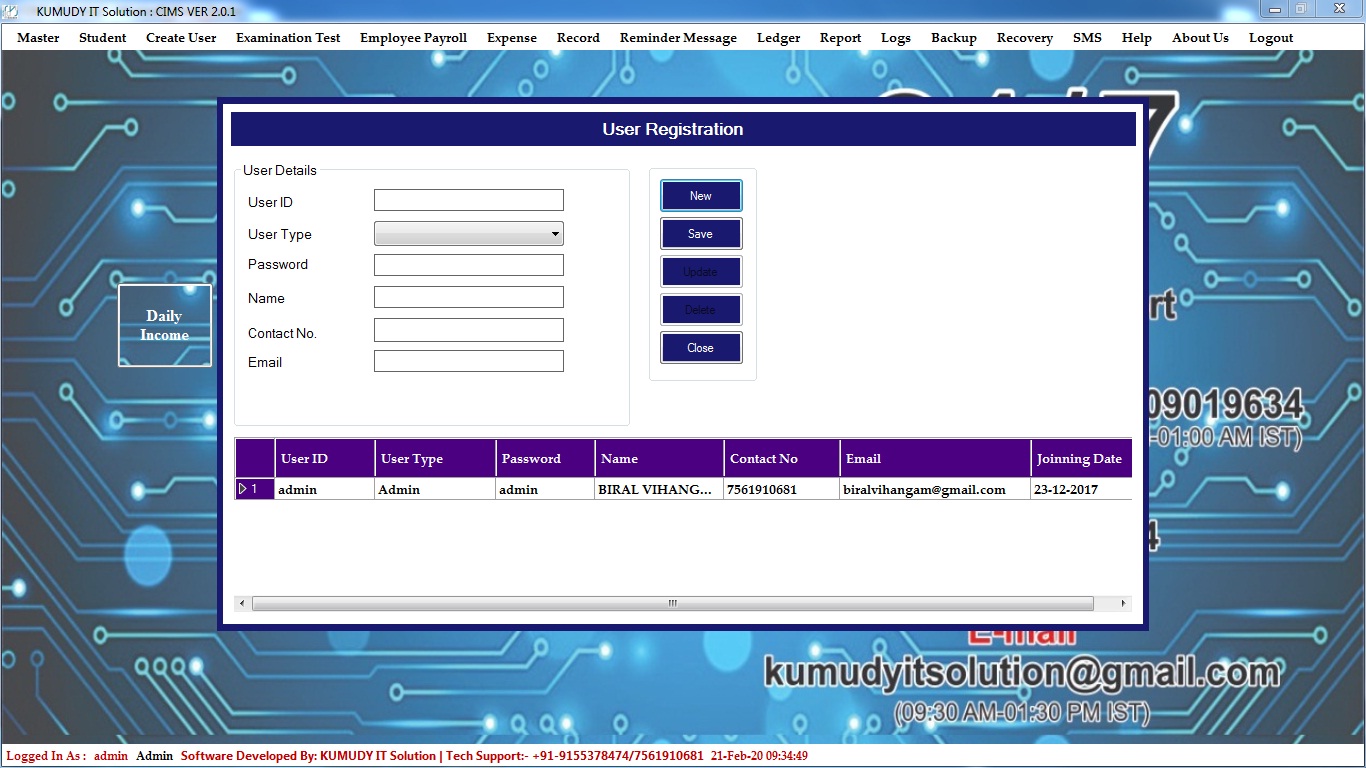Open the Reminder Message menu
1366x768 pixels.
pos(678,38)
